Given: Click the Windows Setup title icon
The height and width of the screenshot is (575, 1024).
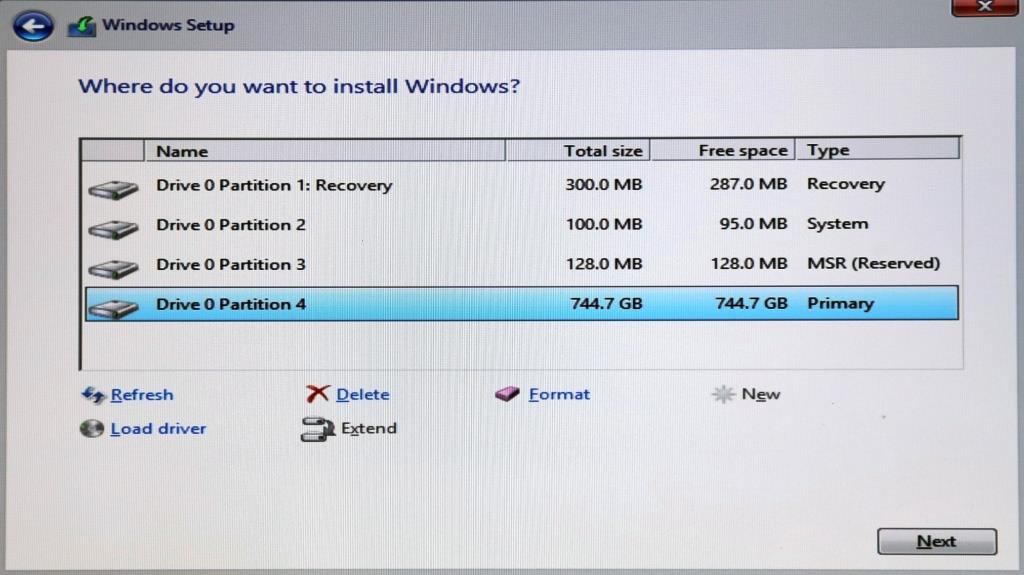Looking at the screenshot, I should pos(81,26).
